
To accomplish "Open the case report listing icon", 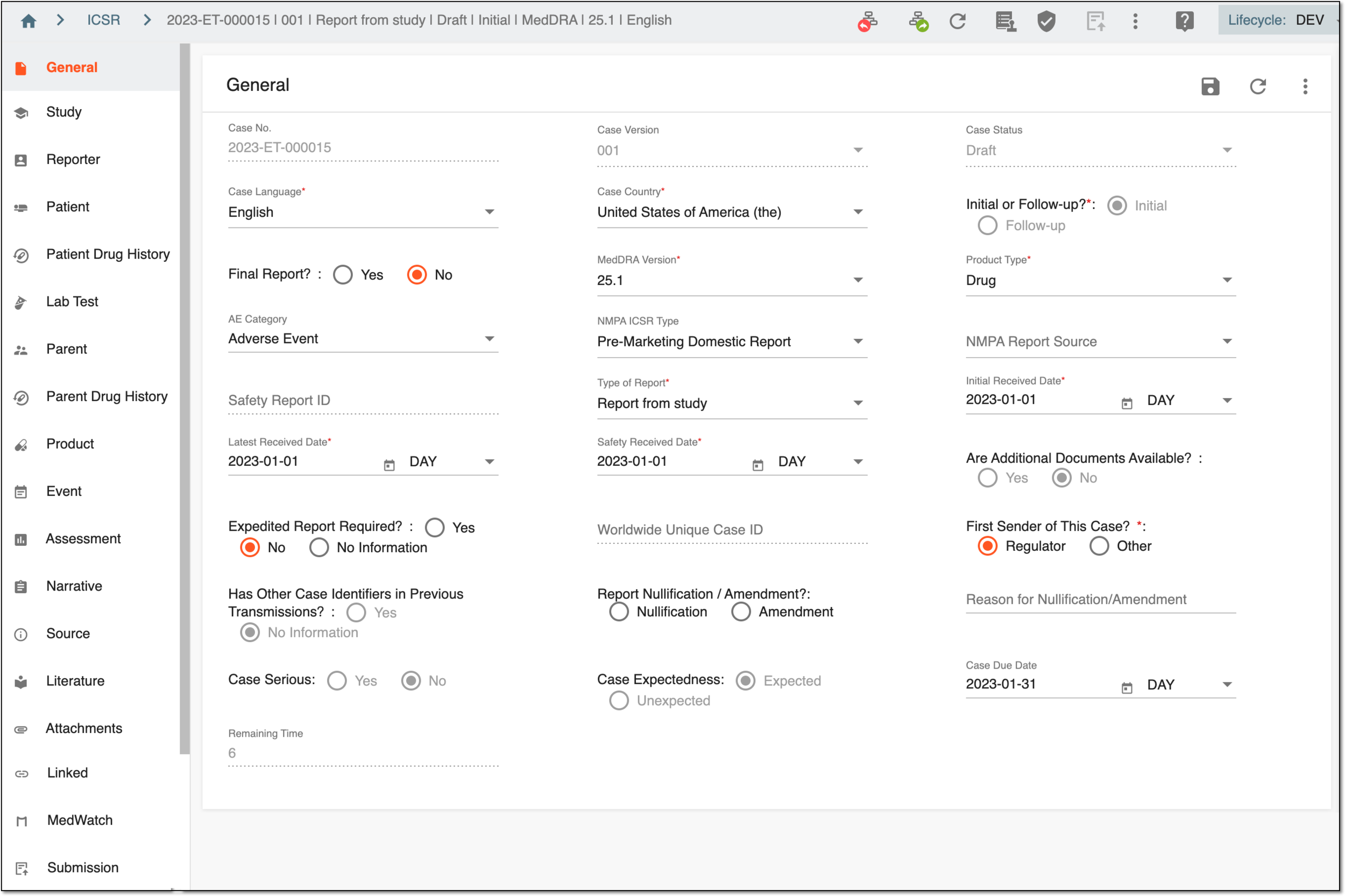I will (1006, 21).
